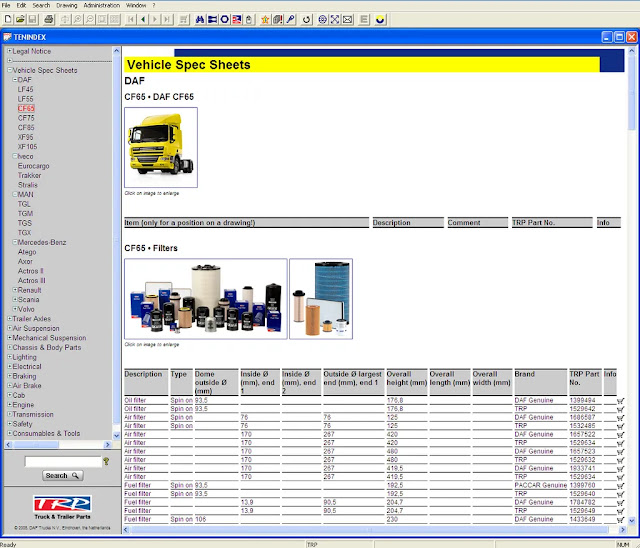Select TGX under MAN
Viewport: 640px width, 548px height.
[x=24, y=233]
